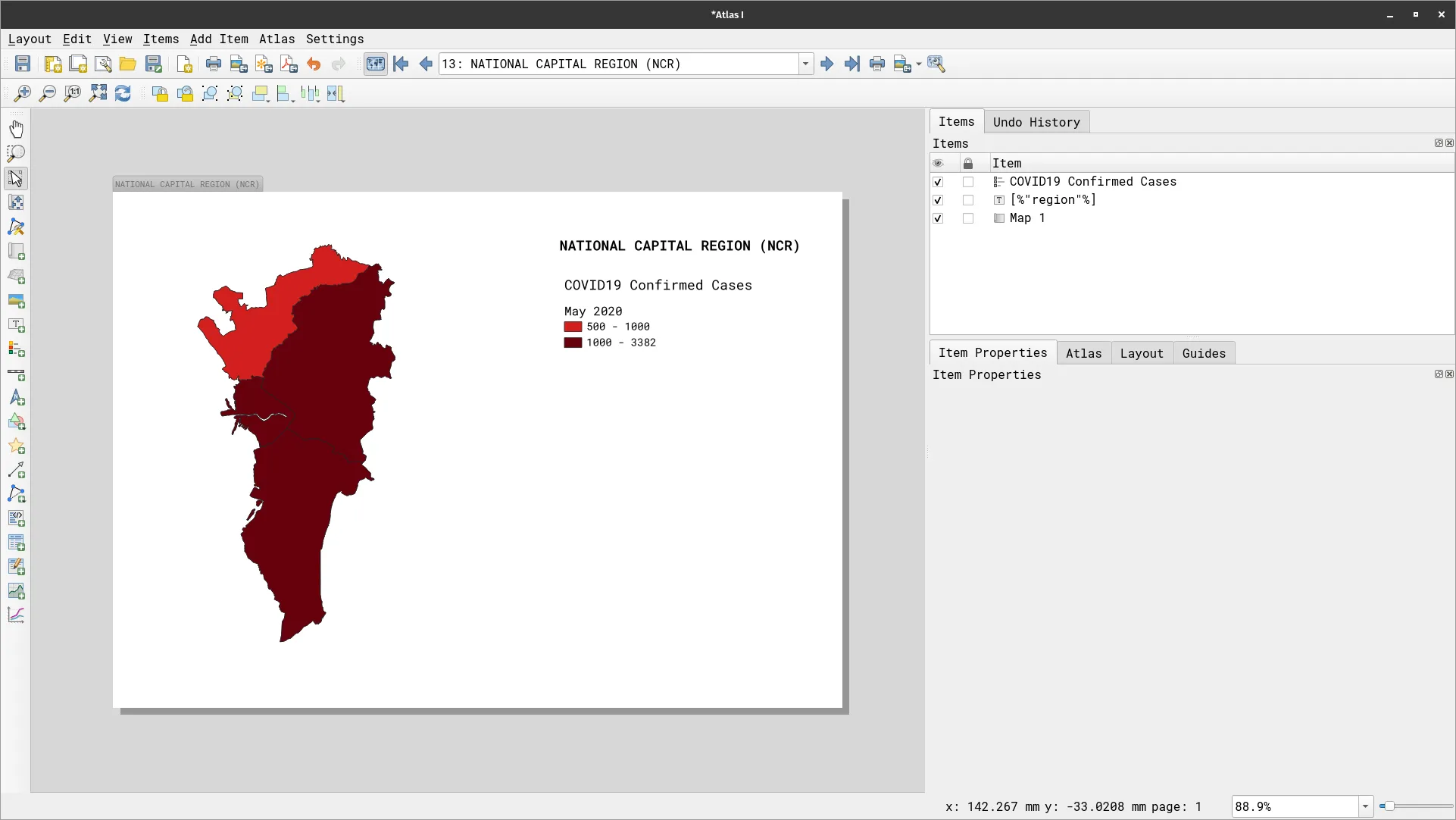Switch to the Guides tab
This screenshot has width=1456, height=820.
[1203, 353]
